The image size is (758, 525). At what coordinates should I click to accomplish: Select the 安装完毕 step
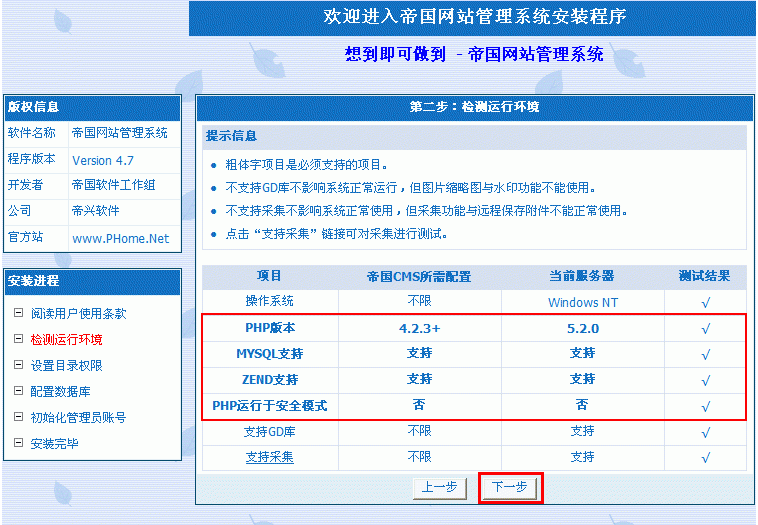click(x=54, y=443)
